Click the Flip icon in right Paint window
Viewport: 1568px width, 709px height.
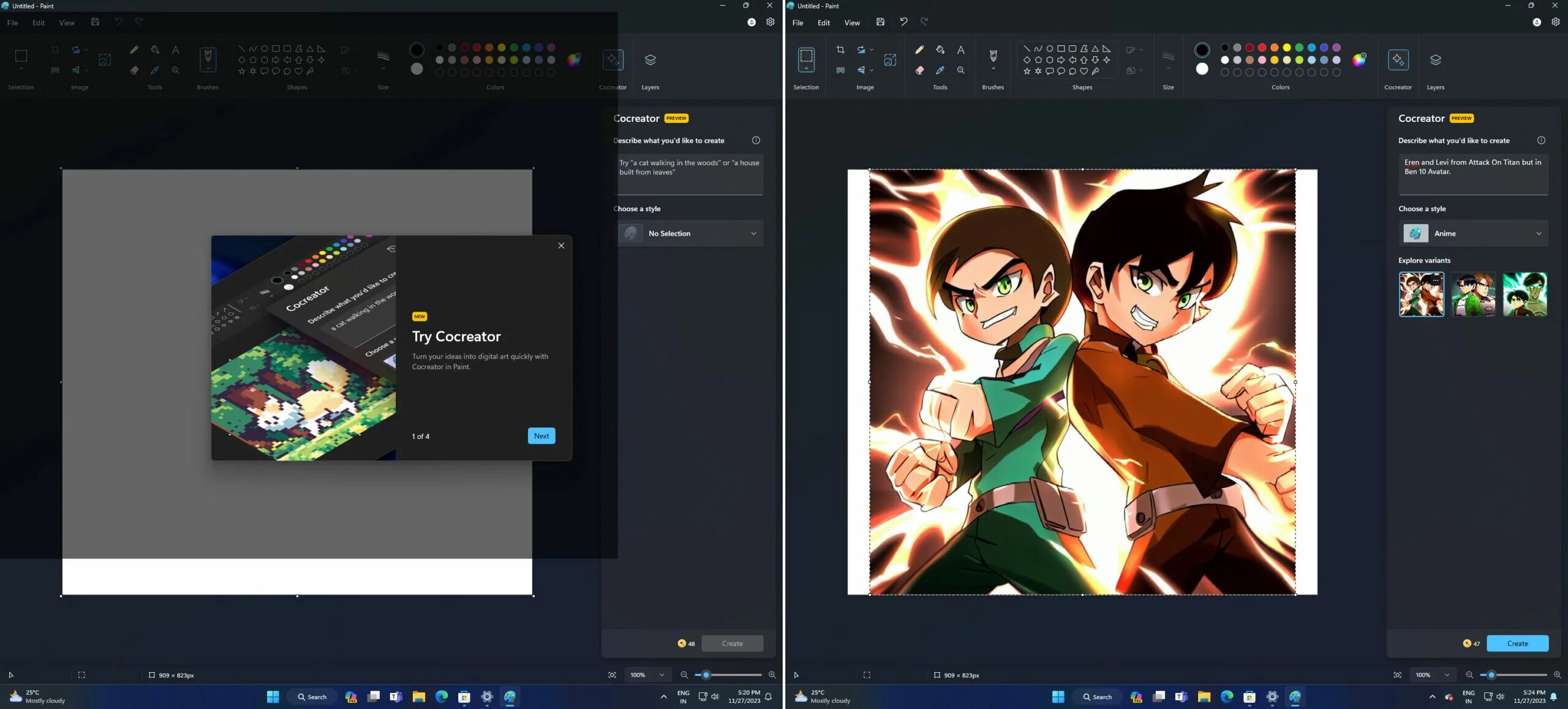(861, 70)
